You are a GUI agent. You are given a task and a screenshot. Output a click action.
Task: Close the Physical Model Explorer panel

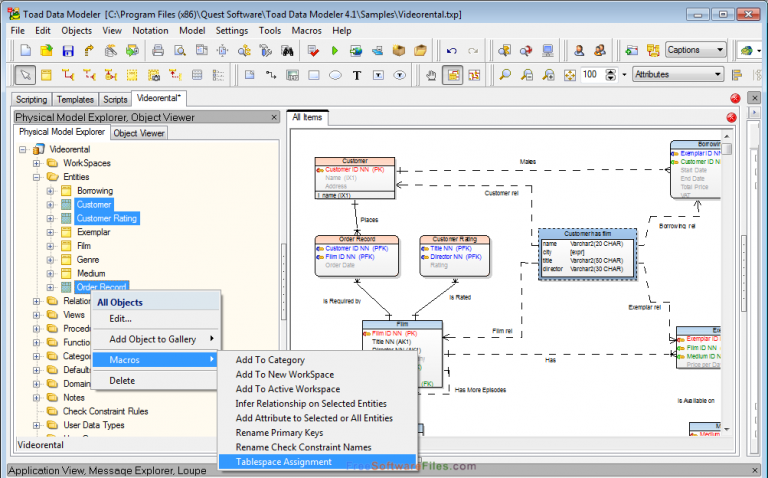(274, 117)
